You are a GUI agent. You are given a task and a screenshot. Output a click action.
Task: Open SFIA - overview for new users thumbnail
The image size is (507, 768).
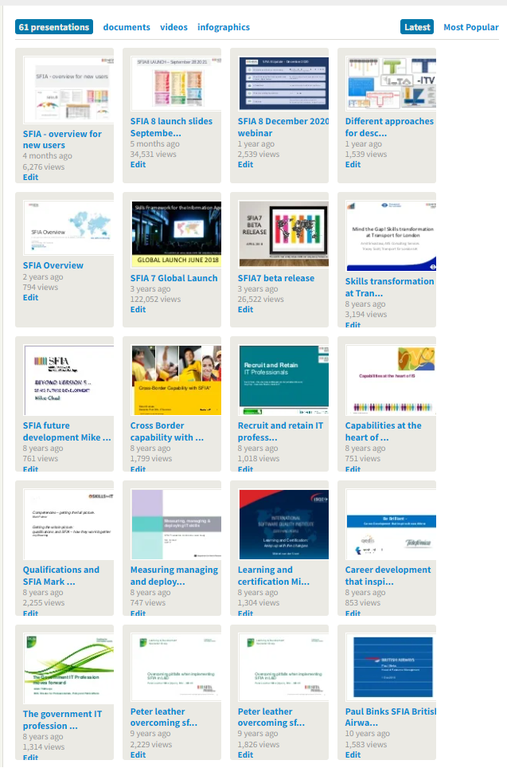[68, 89]
